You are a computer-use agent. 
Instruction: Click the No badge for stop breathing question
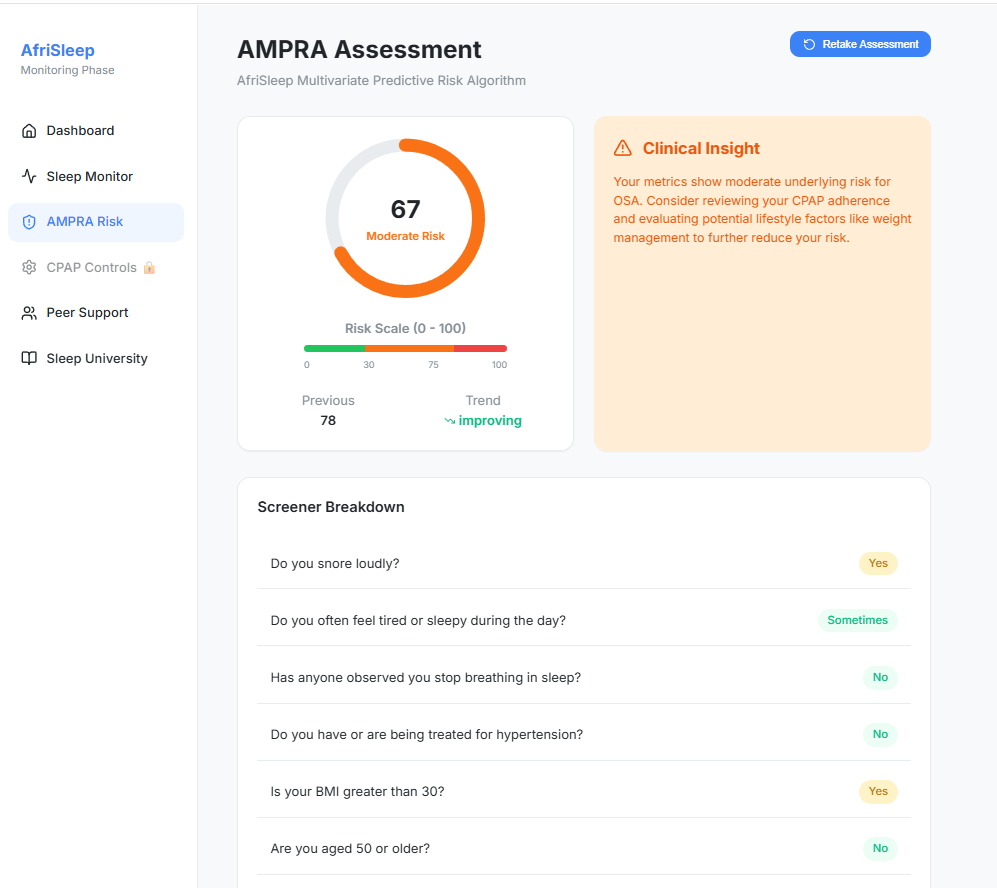[x=880, y=678]
